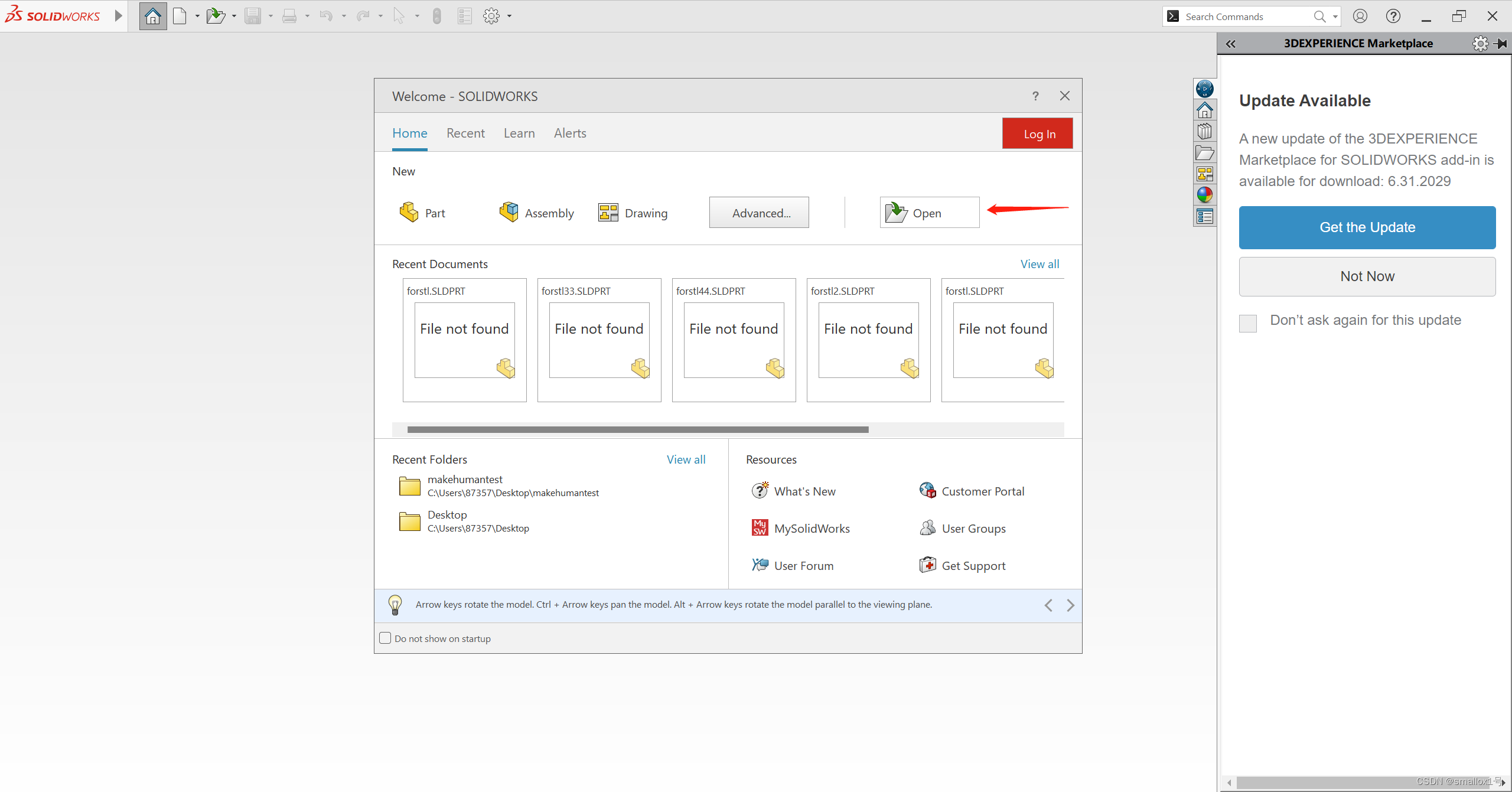View all Recent Documents
This screenshot has height=792, width=1512.
coord(1039,263)
